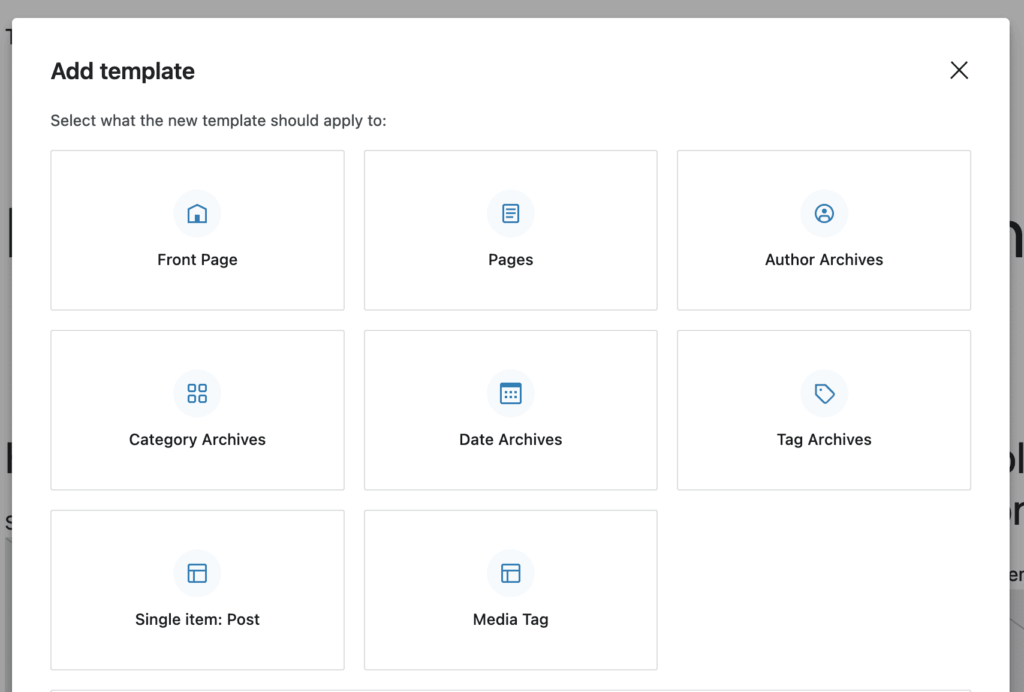Select the Category Archives label
Screen dimensions: 1024x692
pos(197,440)
